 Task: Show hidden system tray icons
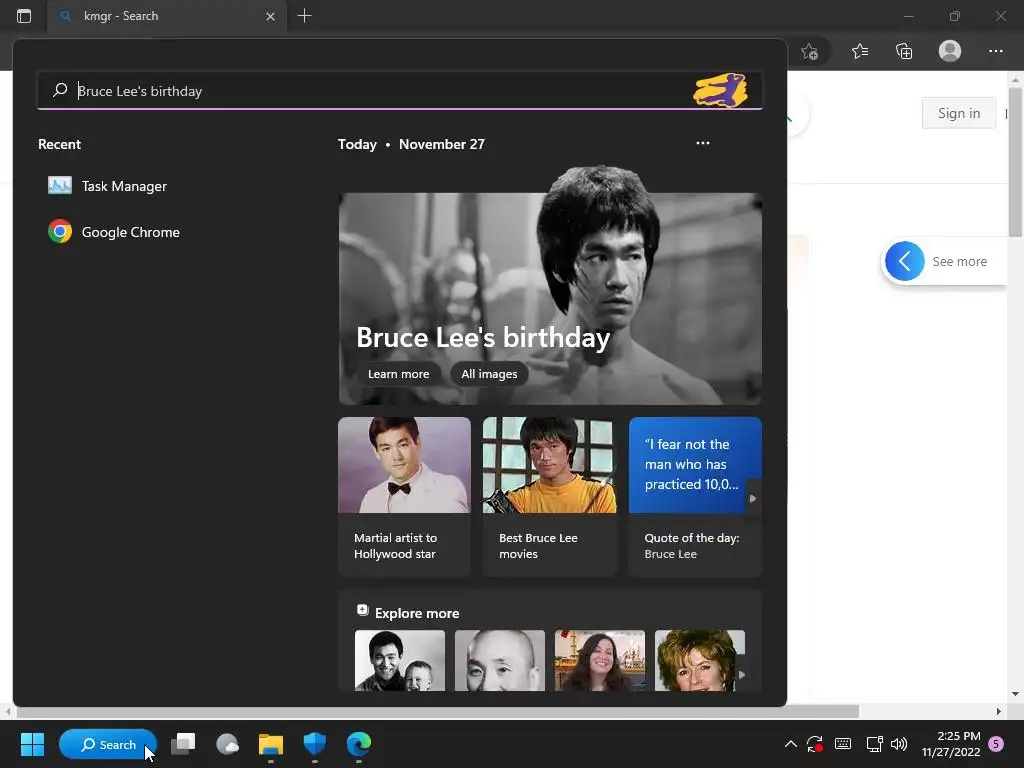(x=790, y=744)
